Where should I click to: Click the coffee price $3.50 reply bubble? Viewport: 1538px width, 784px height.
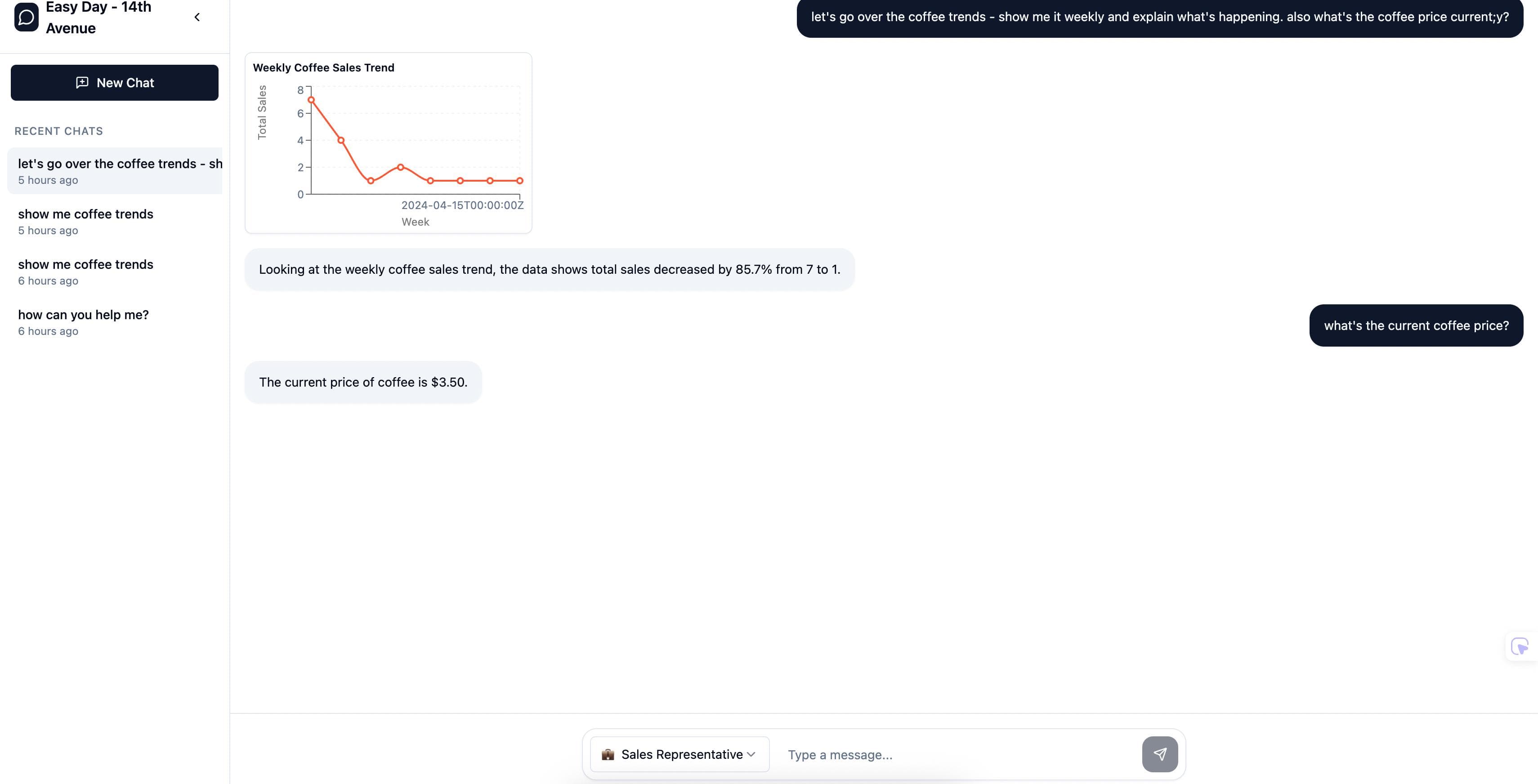pyautogui.click(x=363, y=383)
